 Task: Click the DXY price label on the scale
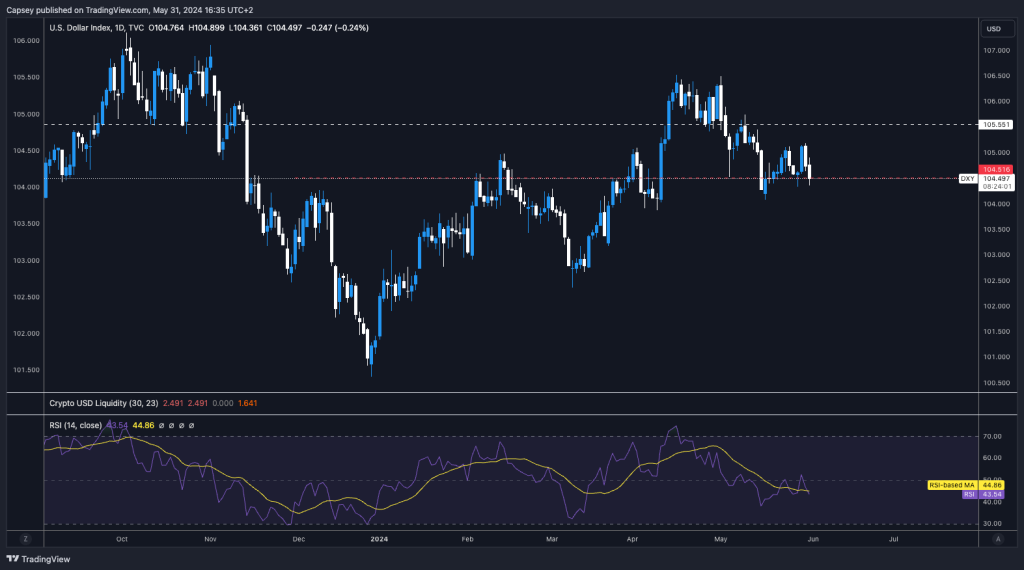(967, 178)
